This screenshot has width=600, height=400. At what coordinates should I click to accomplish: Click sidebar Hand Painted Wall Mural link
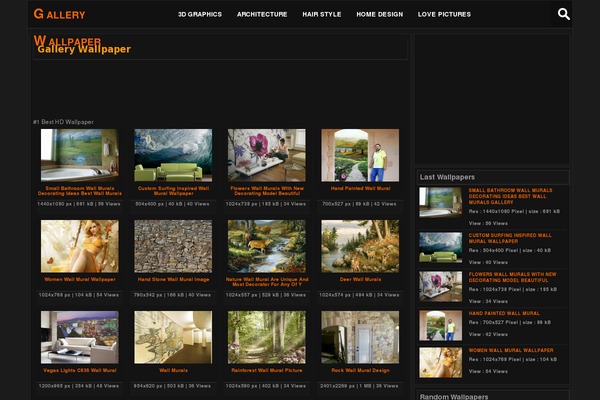(x=504, y=313)
